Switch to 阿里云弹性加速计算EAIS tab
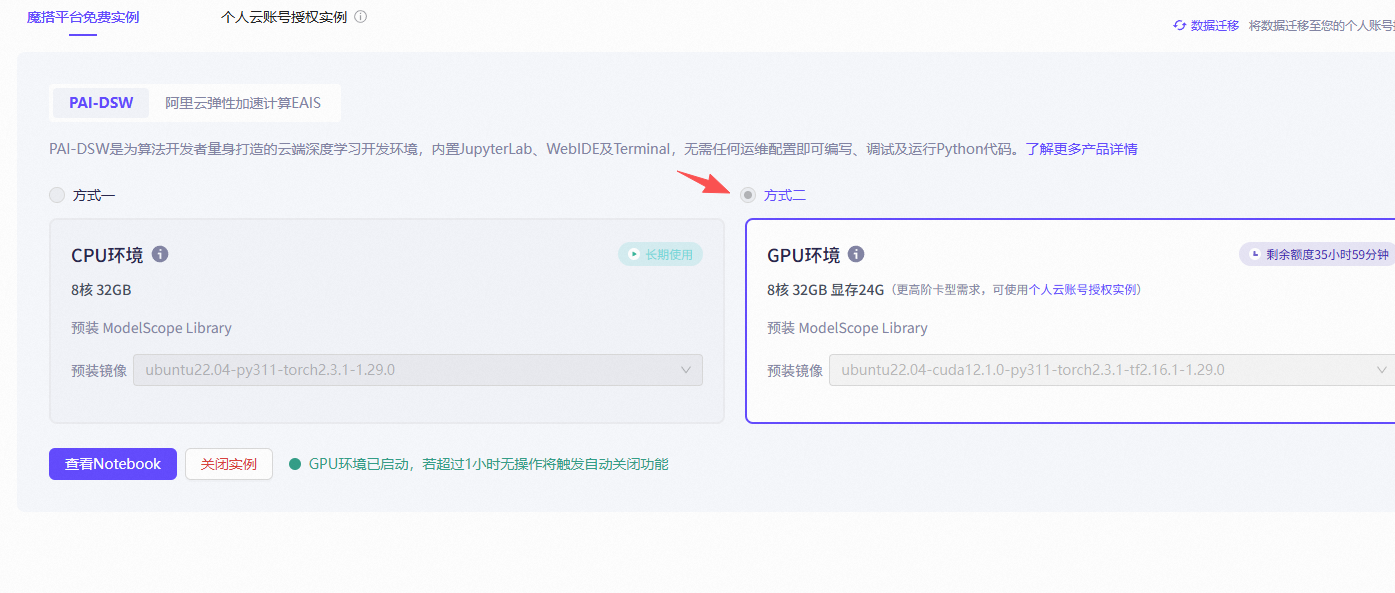This screenshot has width=1395, height=593. pyautogui.click(x=243, y=103)
